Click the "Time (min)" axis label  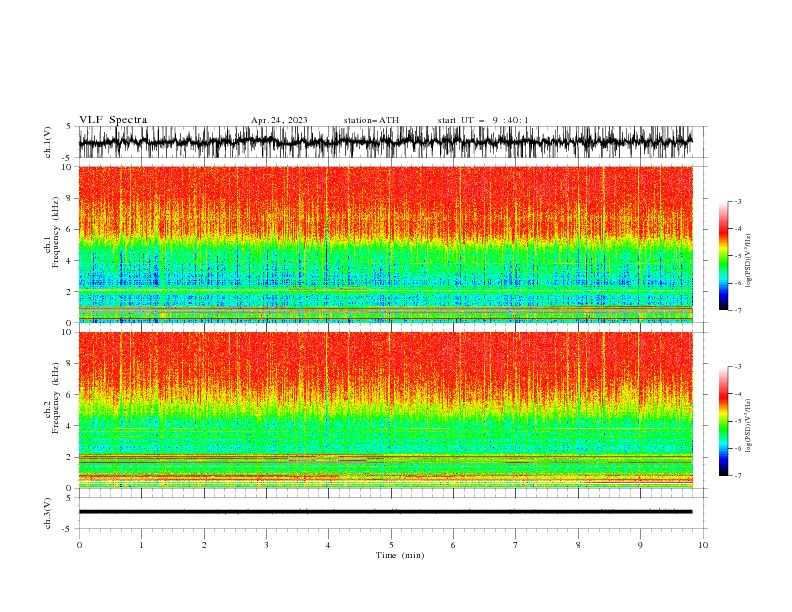(x=400, y=555)
